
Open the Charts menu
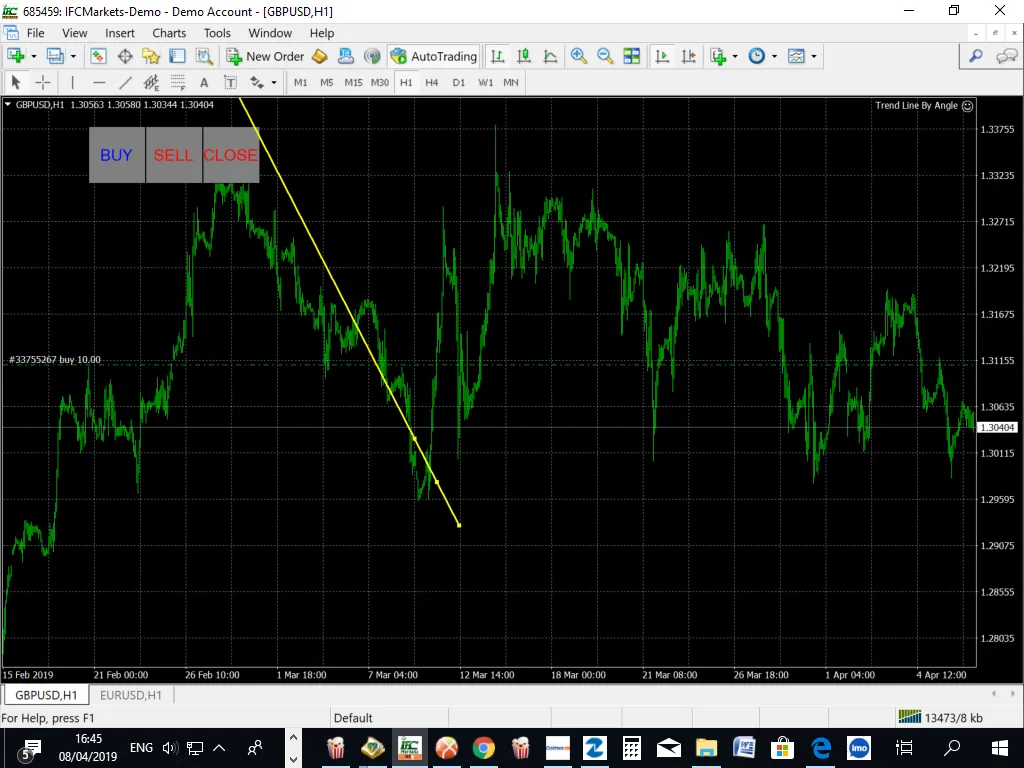(169, 33)
